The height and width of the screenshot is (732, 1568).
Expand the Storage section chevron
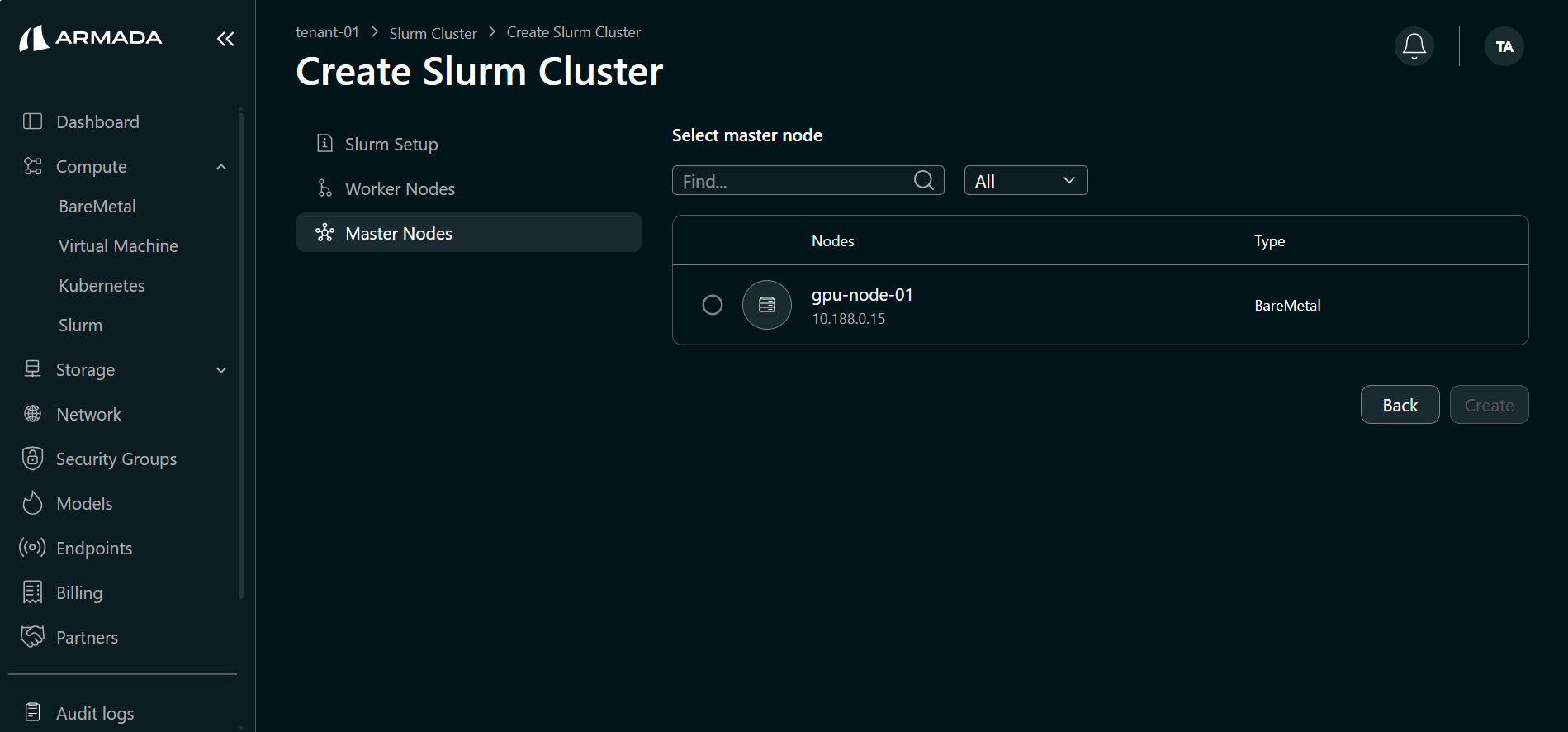[221, 370]
